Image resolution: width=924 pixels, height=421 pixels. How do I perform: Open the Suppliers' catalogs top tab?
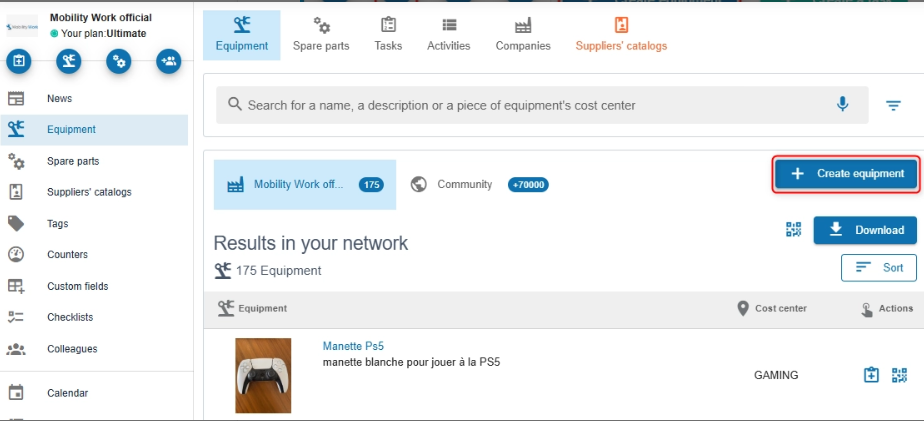coord(621,35)
